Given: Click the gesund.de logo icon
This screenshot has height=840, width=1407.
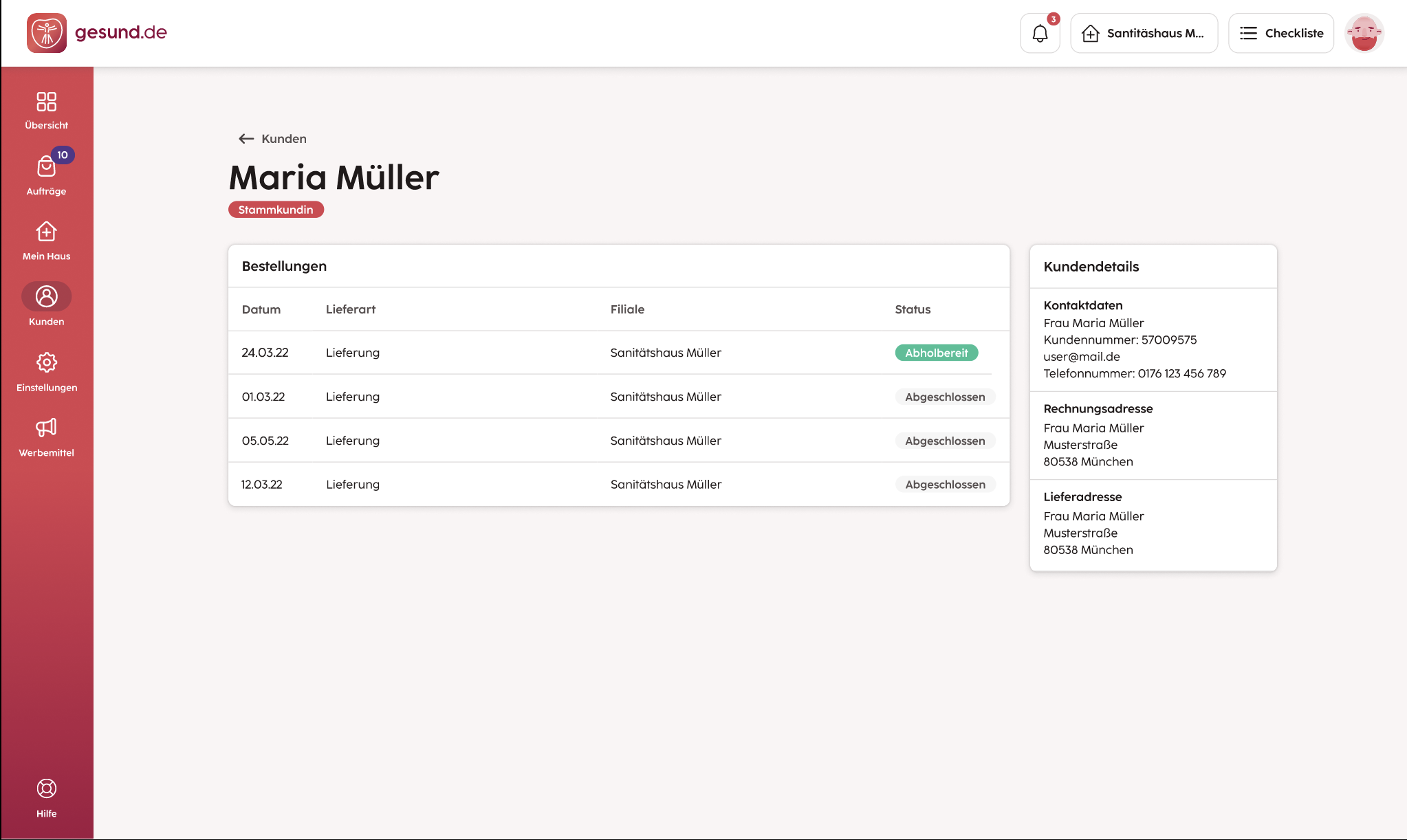Looking at the screenshot, I should (x=47, y=33).
